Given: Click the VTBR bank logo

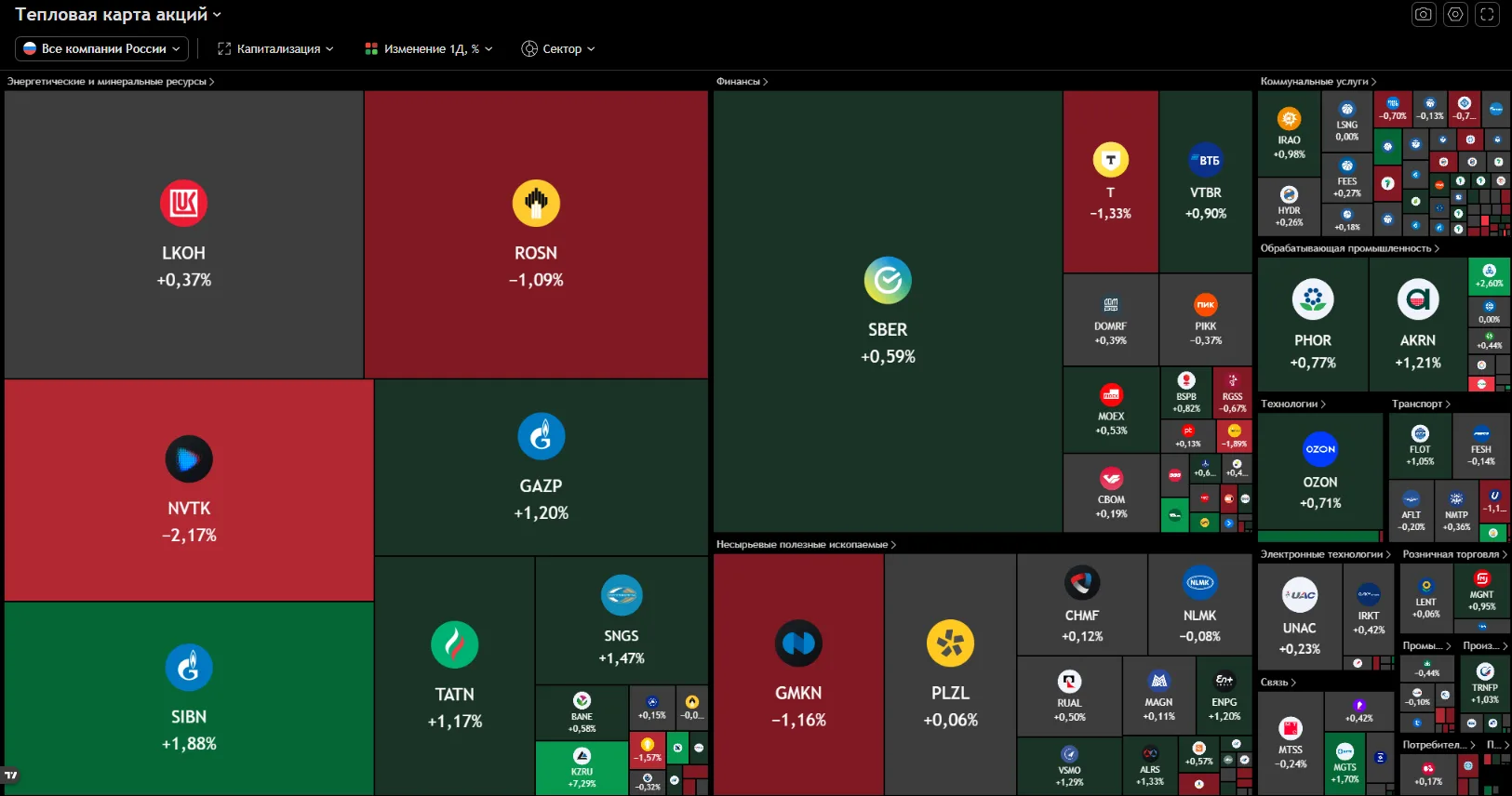Looking at the screenshot, I should 1206,160.
